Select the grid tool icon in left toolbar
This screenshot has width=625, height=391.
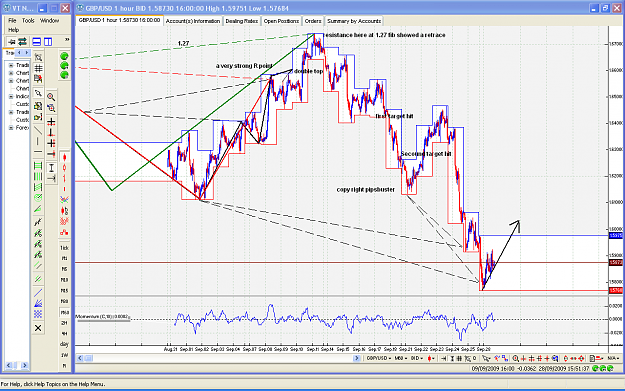(38, 69)
